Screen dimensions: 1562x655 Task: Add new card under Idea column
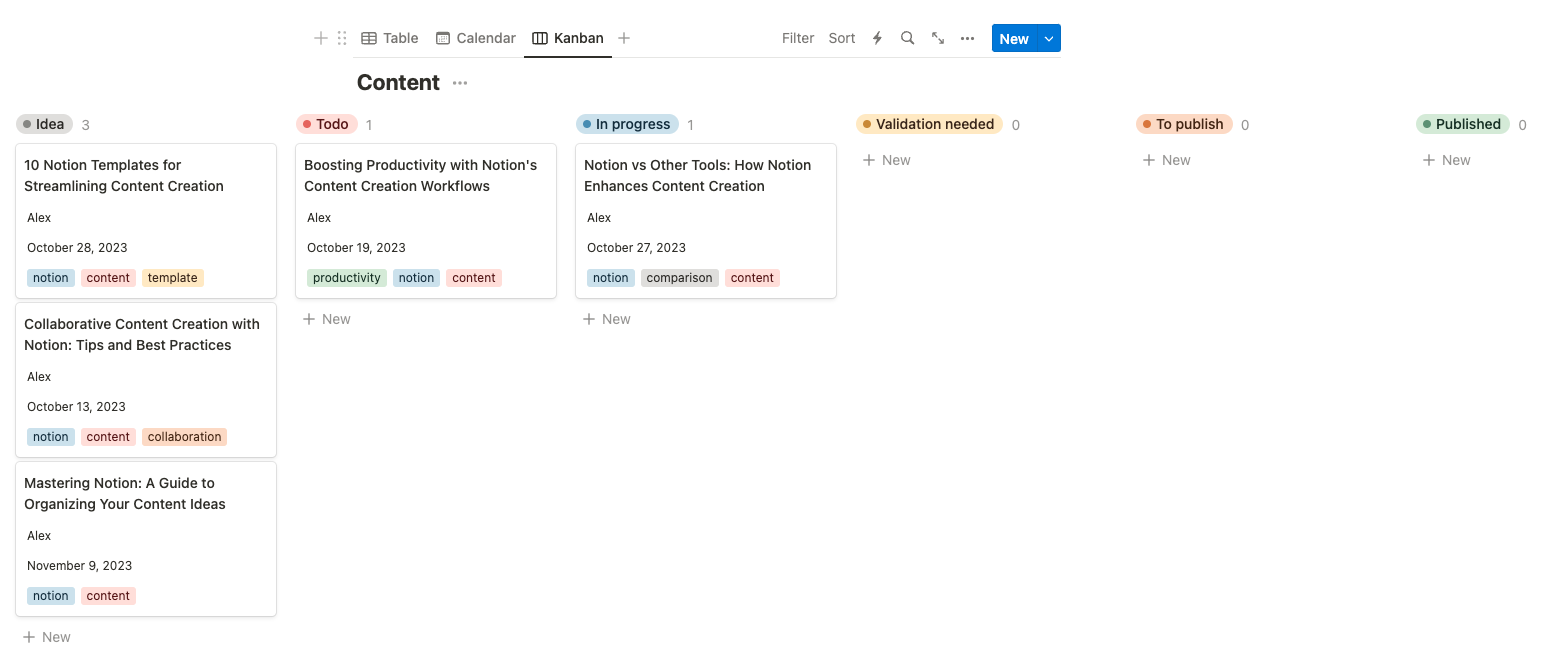(x=47, y=637)
